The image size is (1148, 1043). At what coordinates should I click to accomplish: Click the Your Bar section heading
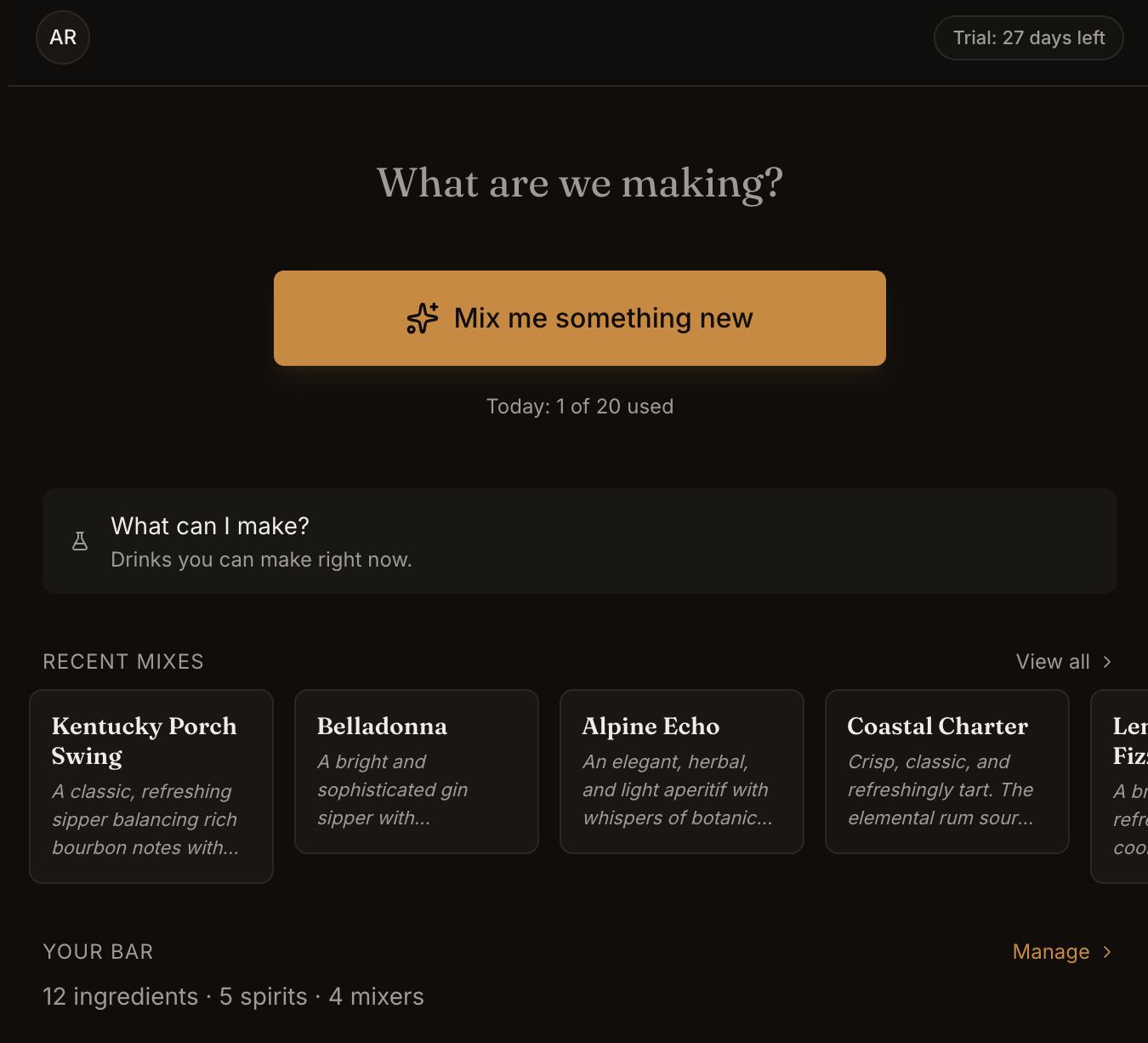pos(98,952)
